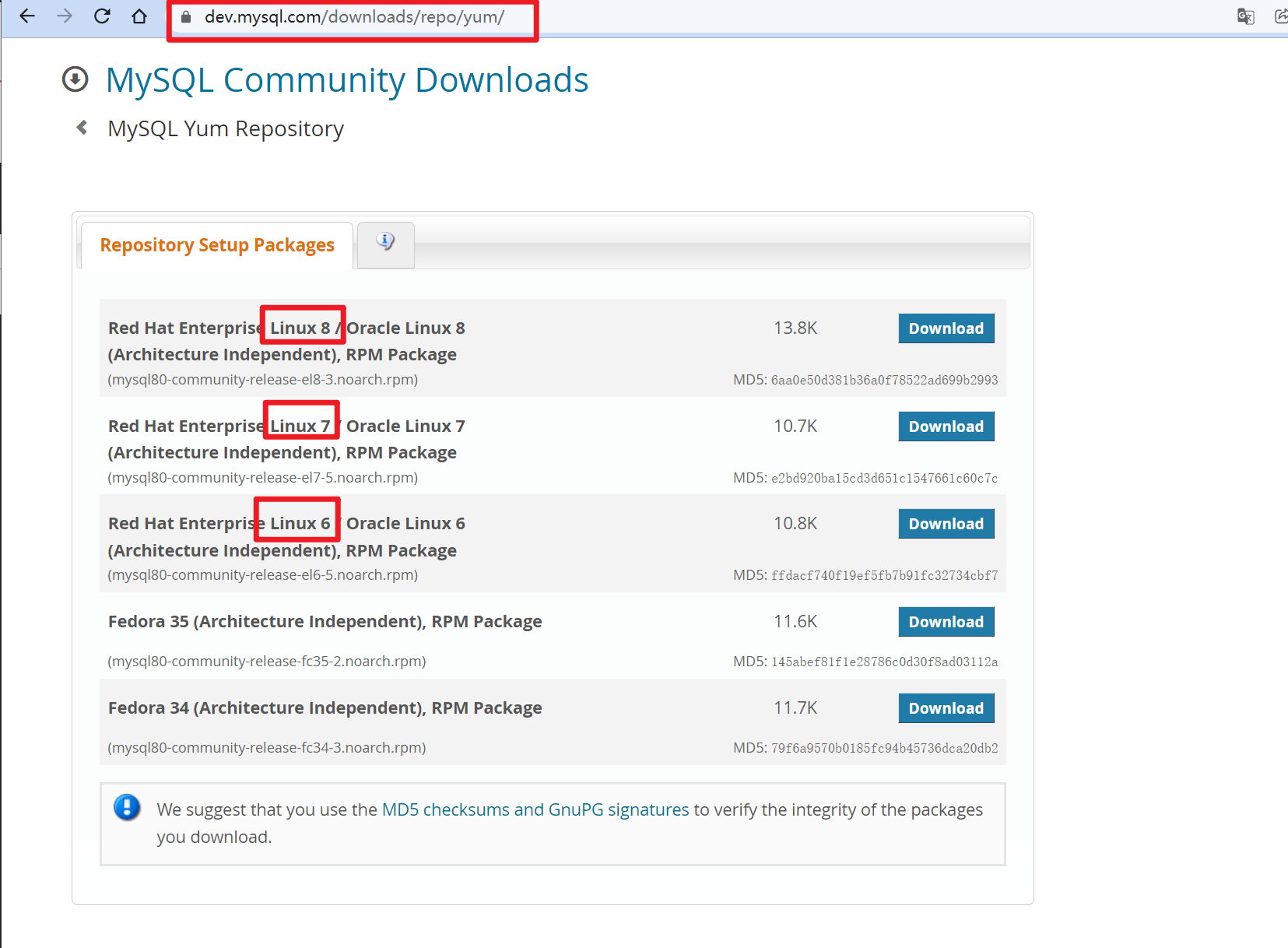The height and width of the screenshot is (948, 1288).
Task: Download the Fedora 34 RPM package
Action: pyautogui.click(x=946, y=708)
